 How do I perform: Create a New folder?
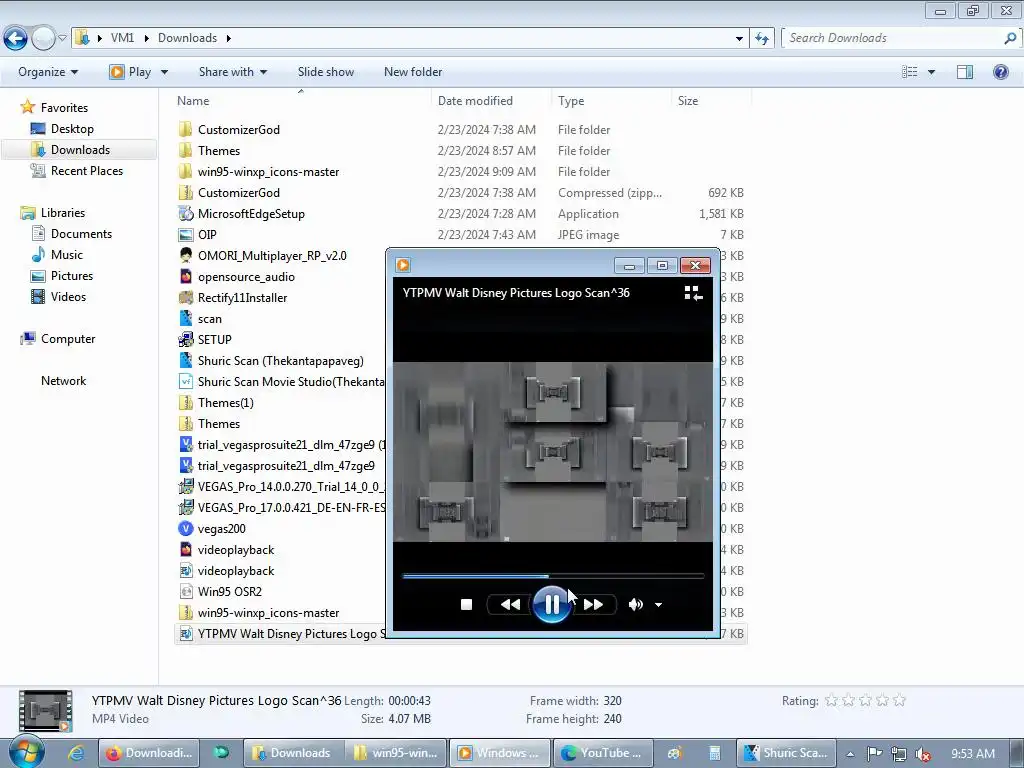413,72
